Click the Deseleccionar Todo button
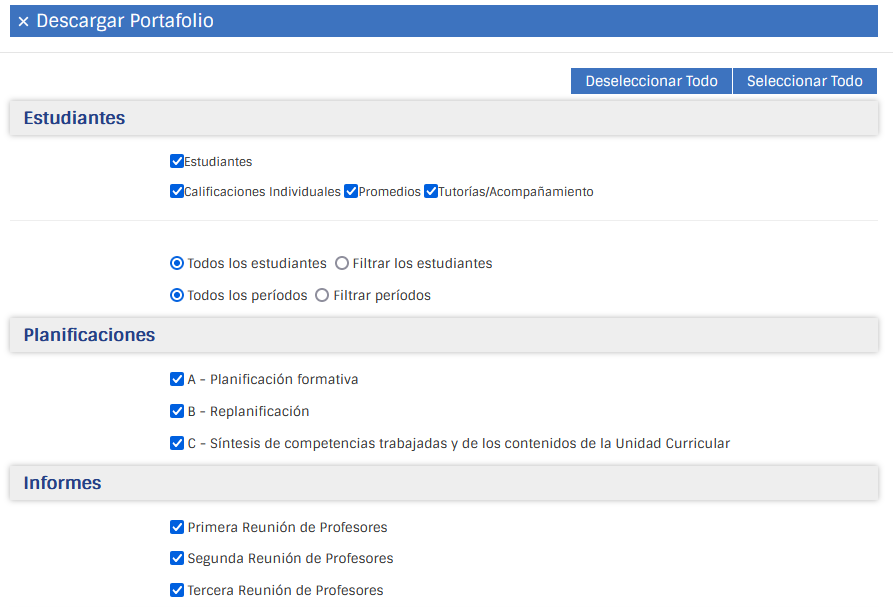Viewport: 893px width, 607px height. click(x=651, y=81)
